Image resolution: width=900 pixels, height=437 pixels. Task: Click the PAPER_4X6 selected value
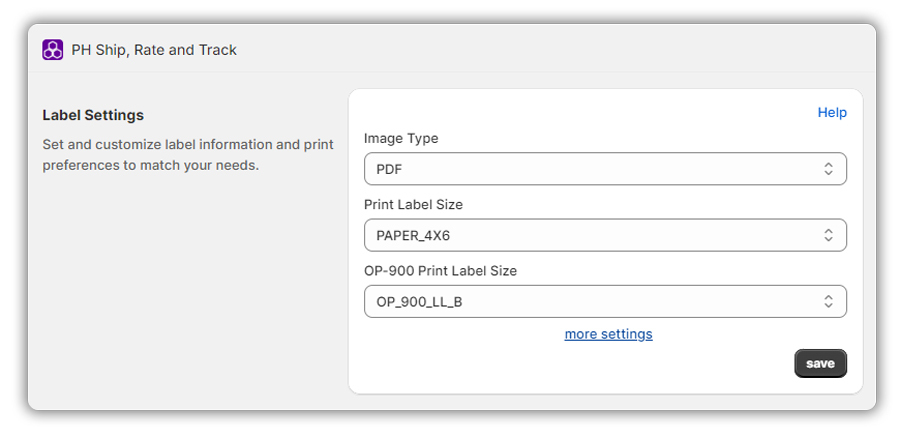(x=413, y=235)
